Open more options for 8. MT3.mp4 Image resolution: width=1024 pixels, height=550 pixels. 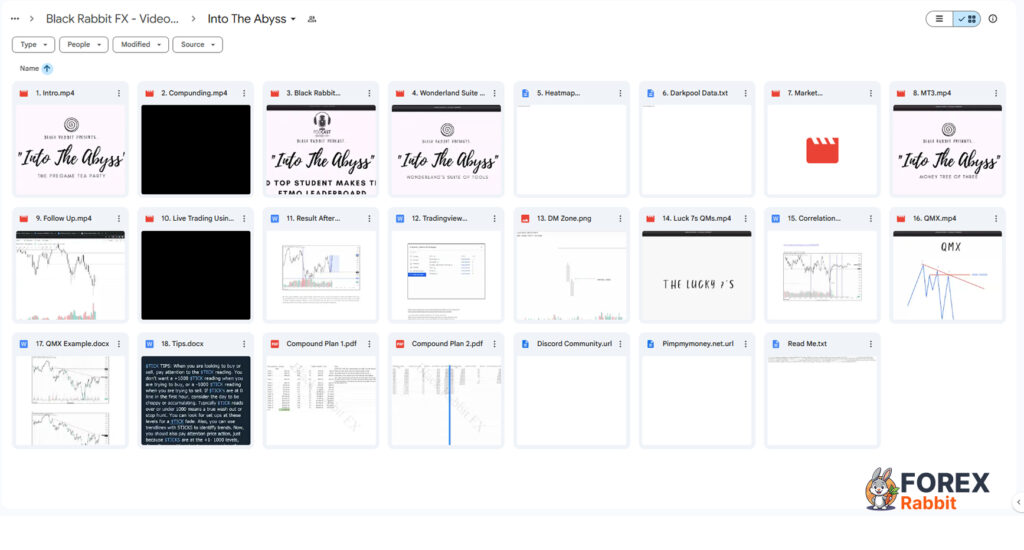pos(995,93)
